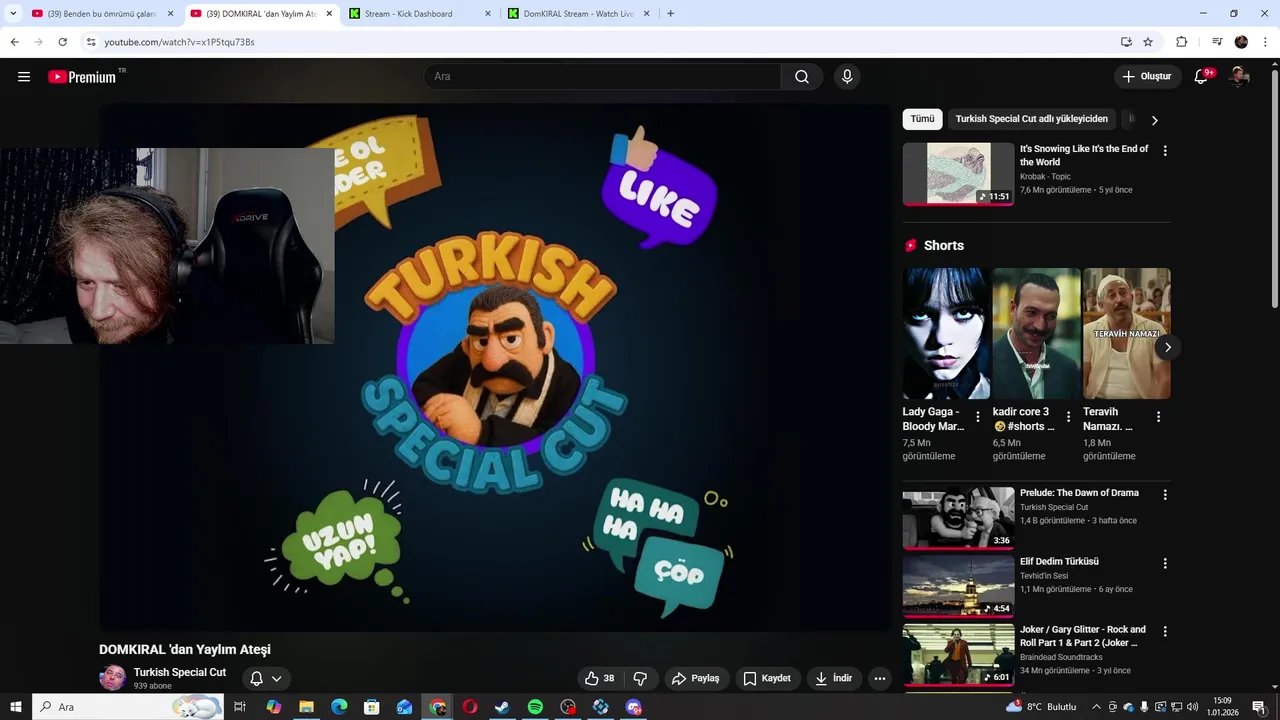Open Opera browser from taskbar
1280x720 pixels.
(470, 707)
